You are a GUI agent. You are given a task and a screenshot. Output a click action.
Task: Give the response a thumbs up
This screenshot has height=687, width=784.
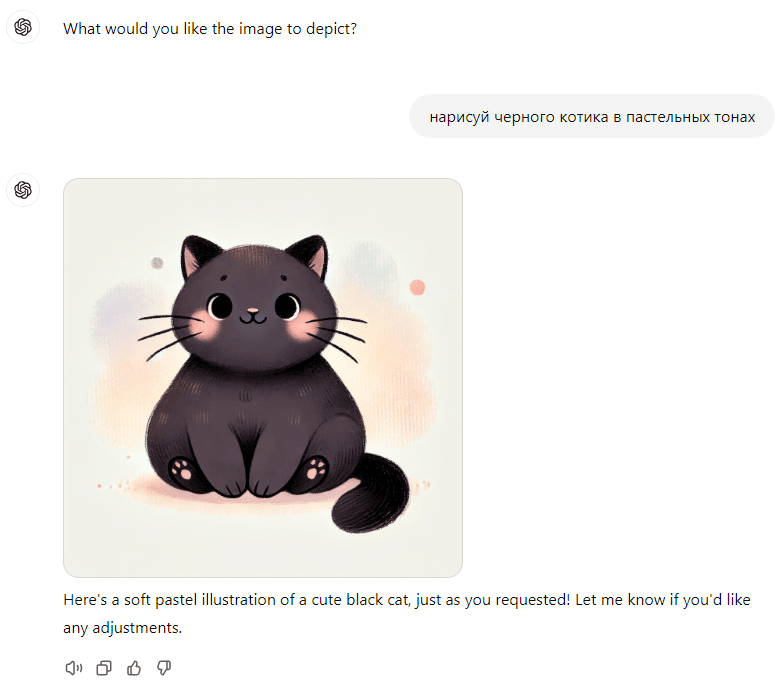click(134, 668)
